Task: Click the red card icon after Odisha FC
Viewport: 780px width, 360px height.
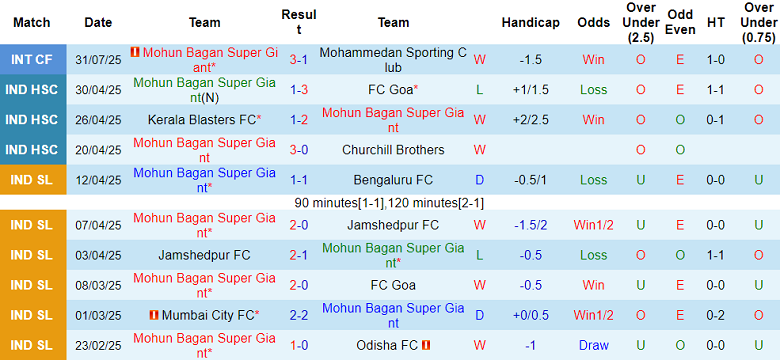Action: click(426, 345)
